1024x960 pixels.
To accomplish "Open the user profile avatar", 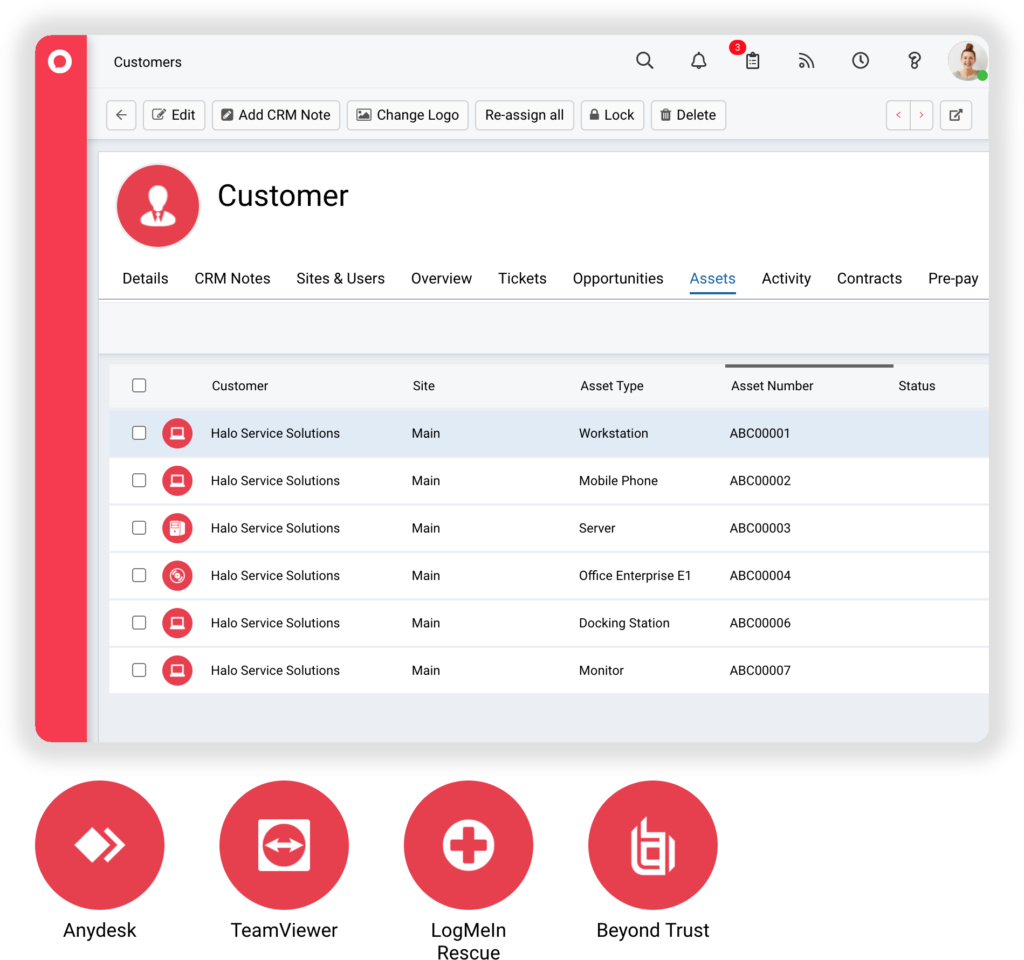I will (x=966, y=61).
